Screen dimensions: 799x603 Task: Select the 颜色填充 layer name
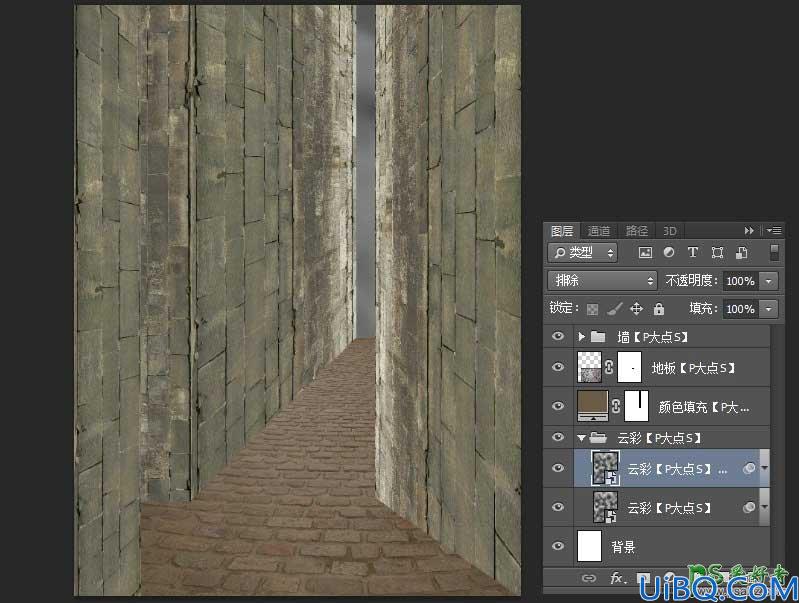click(x=704, y=407)
